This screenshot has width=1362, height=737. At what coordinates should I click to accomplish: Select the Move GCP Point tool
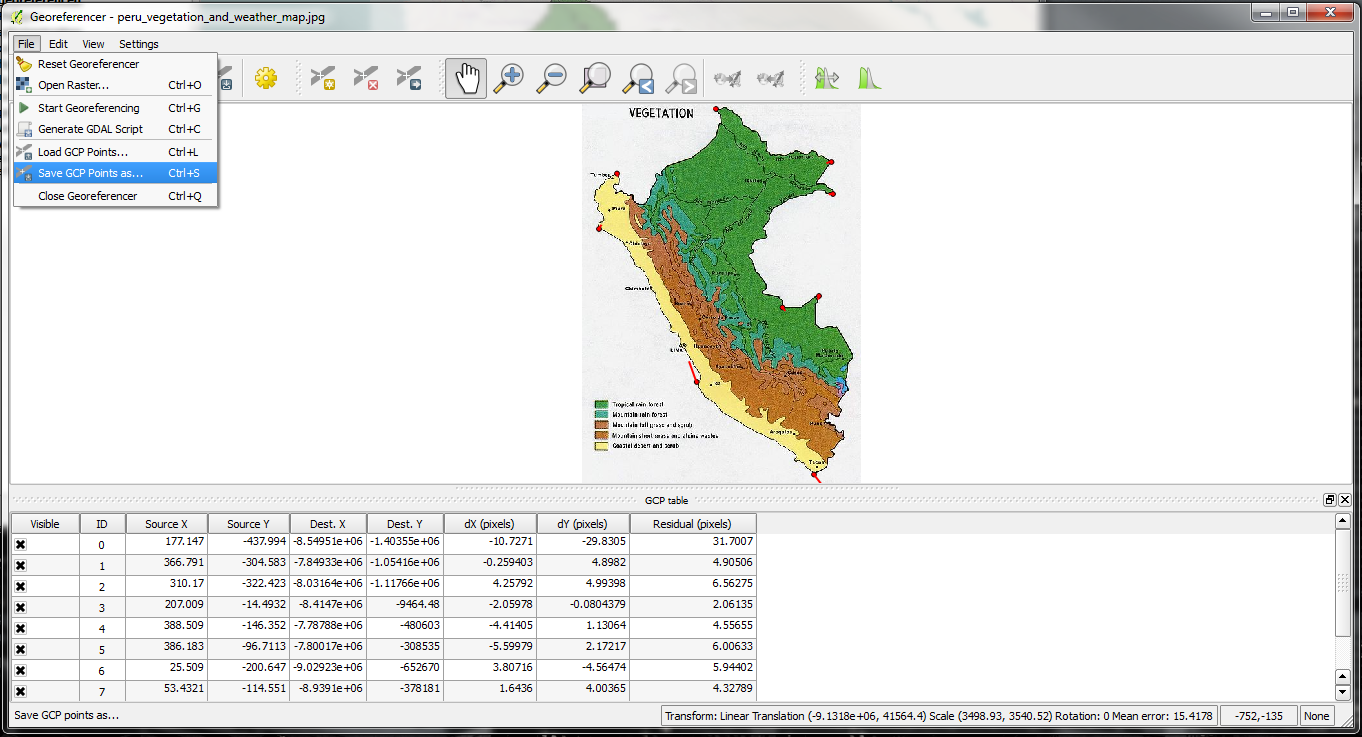(x=409, y=78)
